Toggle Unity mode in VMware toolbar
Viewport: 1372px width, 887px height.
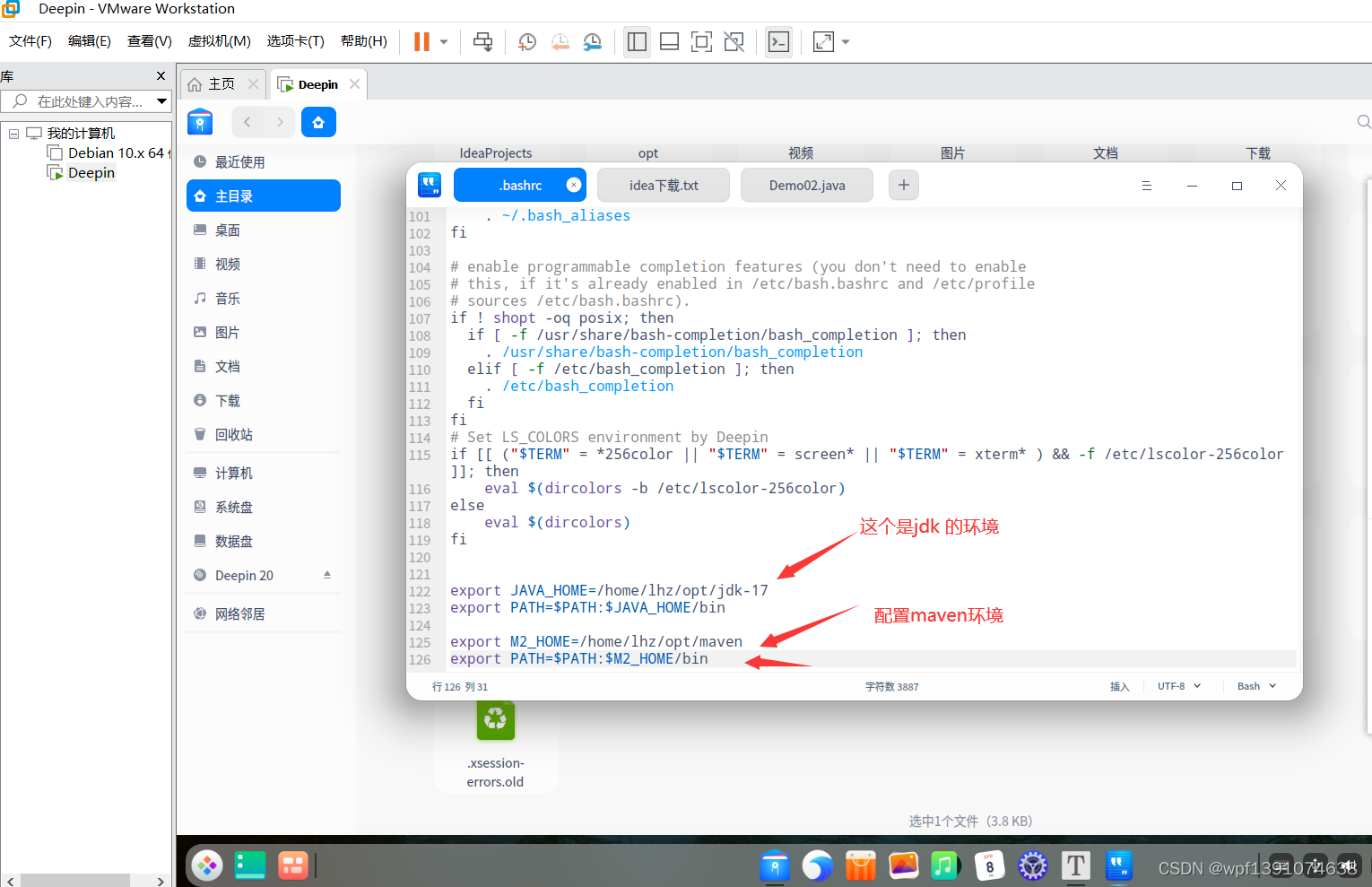click(734, 42)
